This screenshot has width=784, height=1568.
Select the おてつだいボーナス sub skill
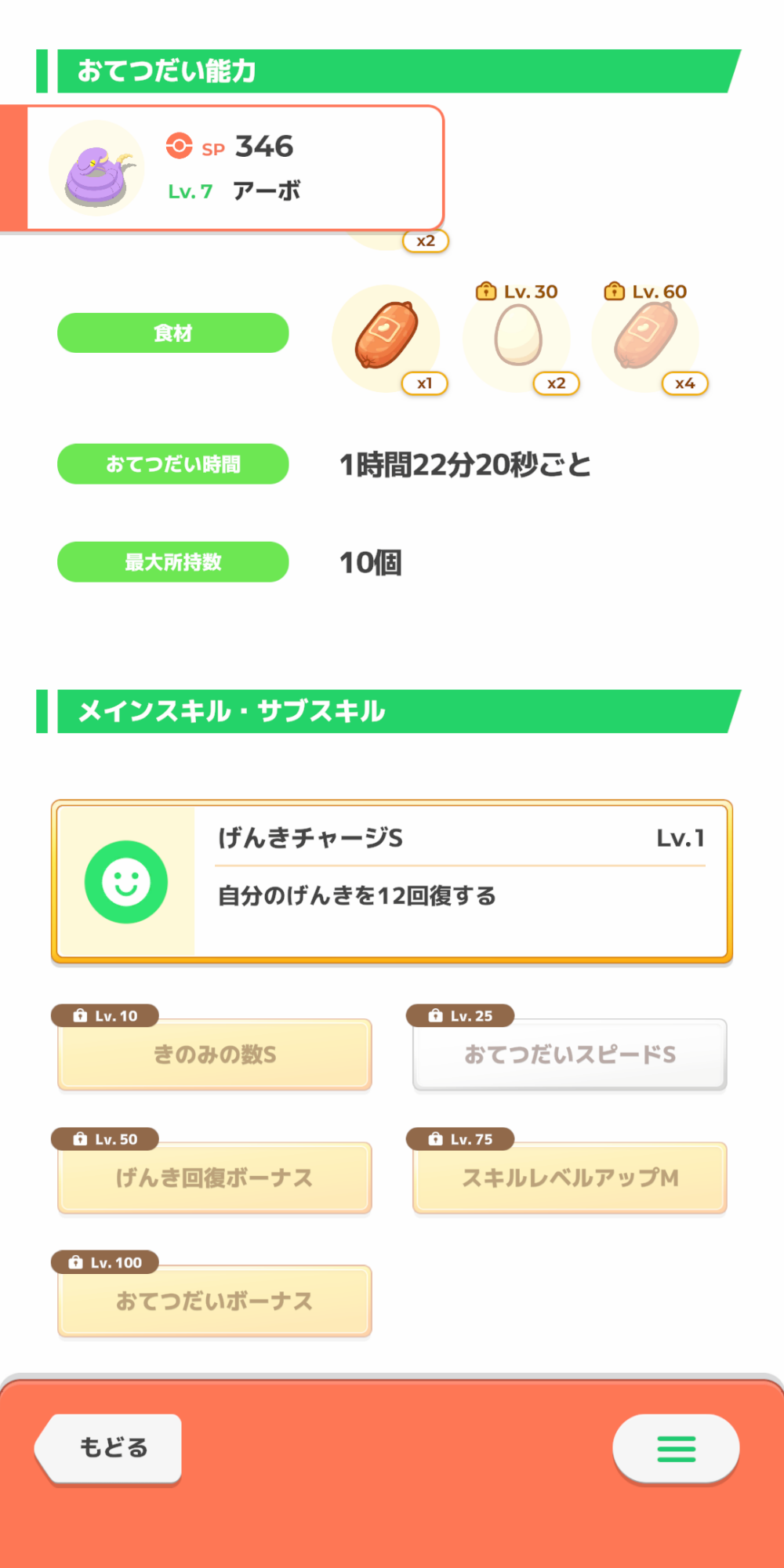(x=215, y=1301)
